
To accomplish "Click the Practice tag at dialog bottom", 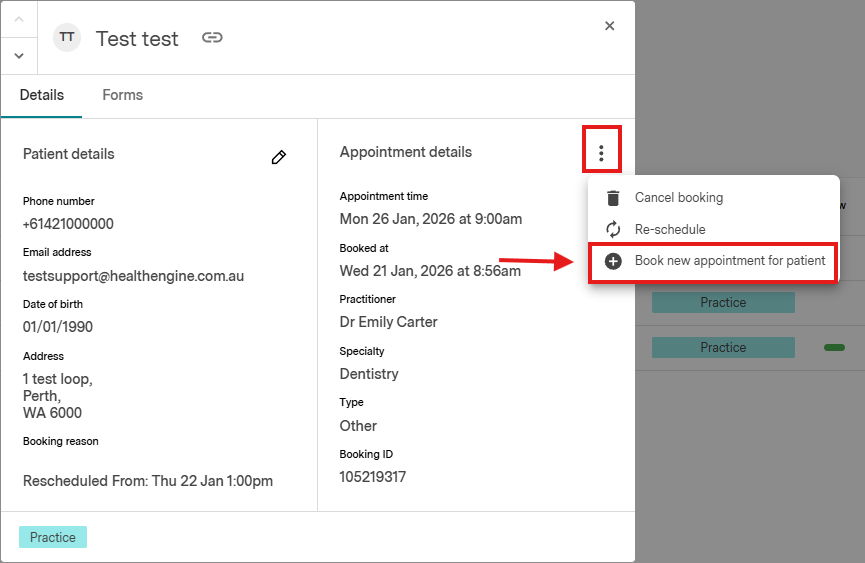I will tap(53, 537).
